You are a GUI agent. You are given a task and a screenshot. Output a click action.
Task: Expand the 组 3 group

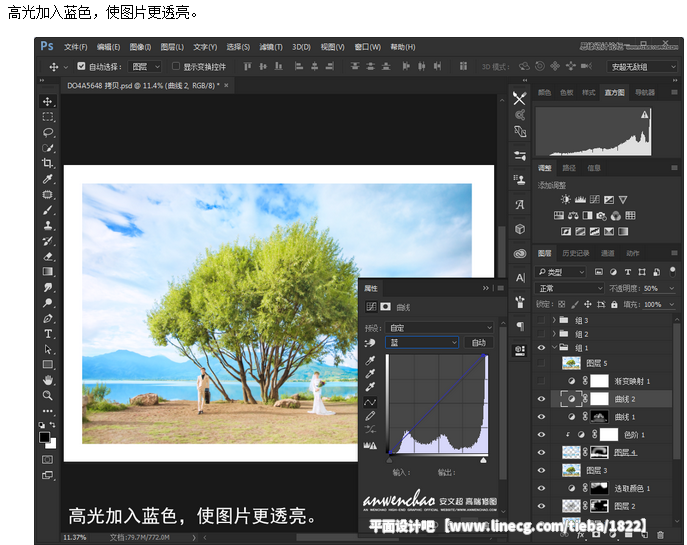(554, 320)
